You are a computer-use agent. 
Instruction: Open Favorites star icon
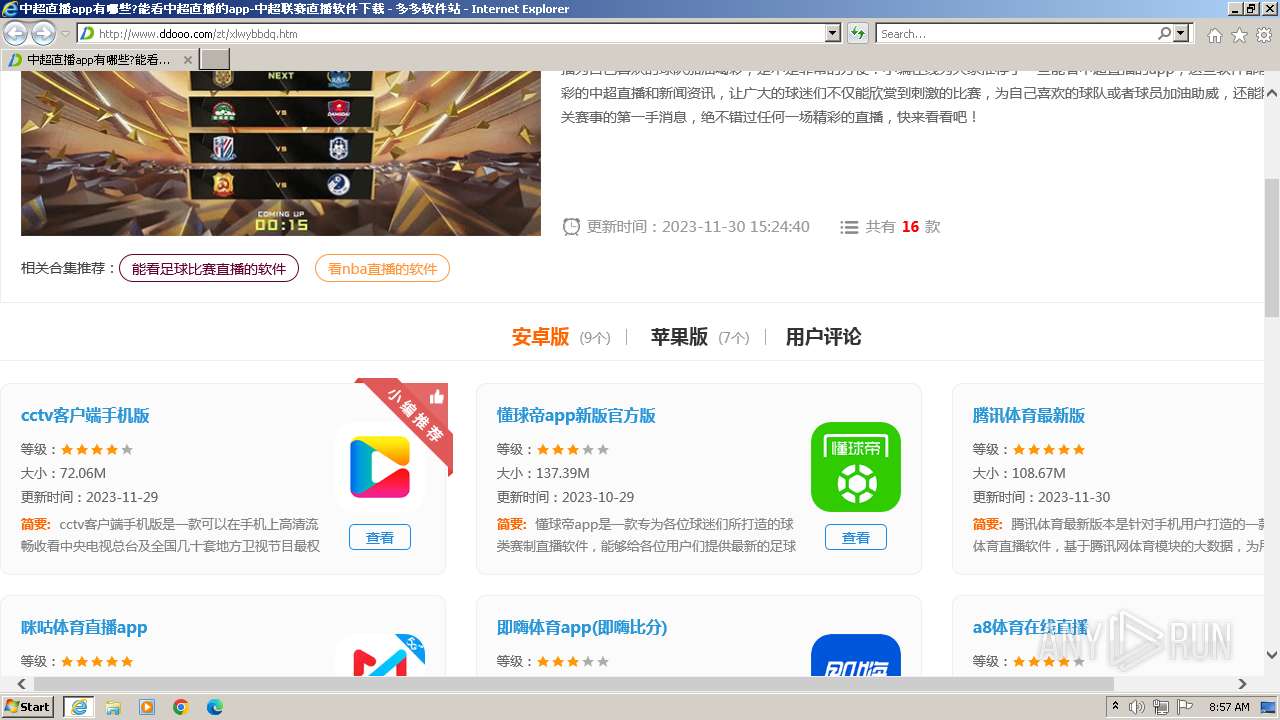pyautogui.click(x=1239, y=35)
